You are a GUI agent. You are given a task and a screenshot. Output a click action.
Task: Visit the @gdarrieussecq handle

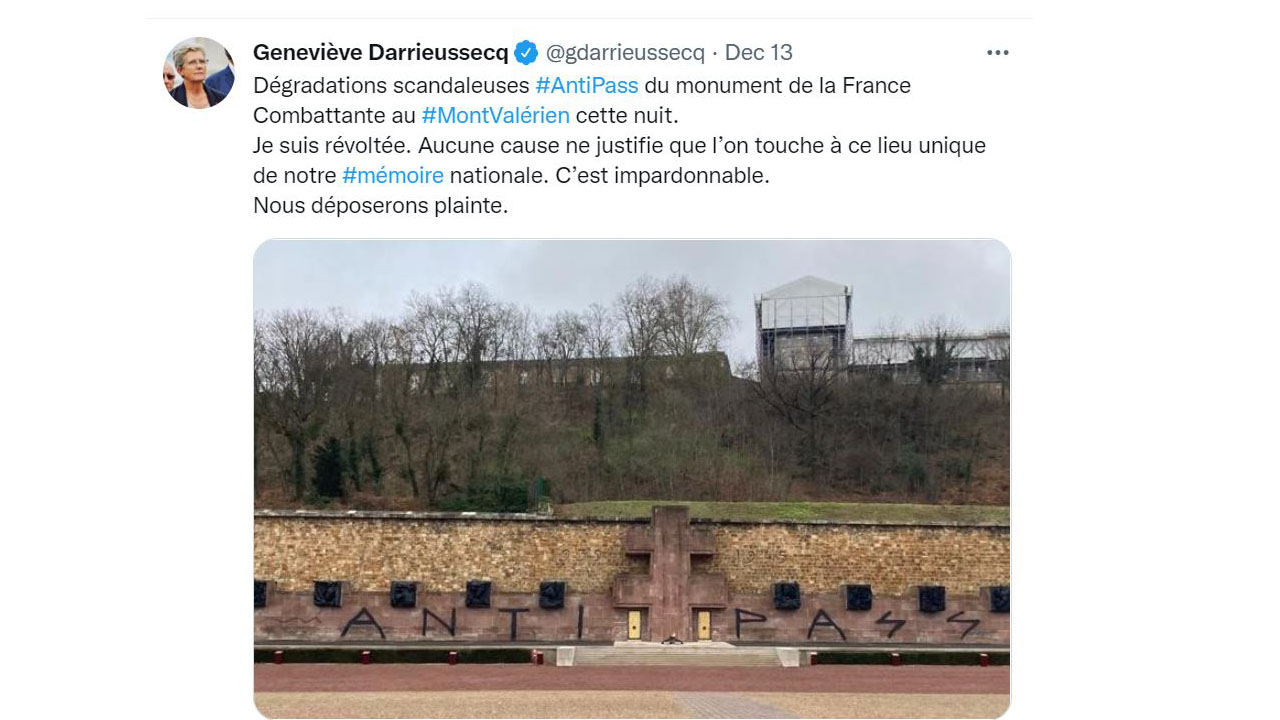[x=625, y=52]
